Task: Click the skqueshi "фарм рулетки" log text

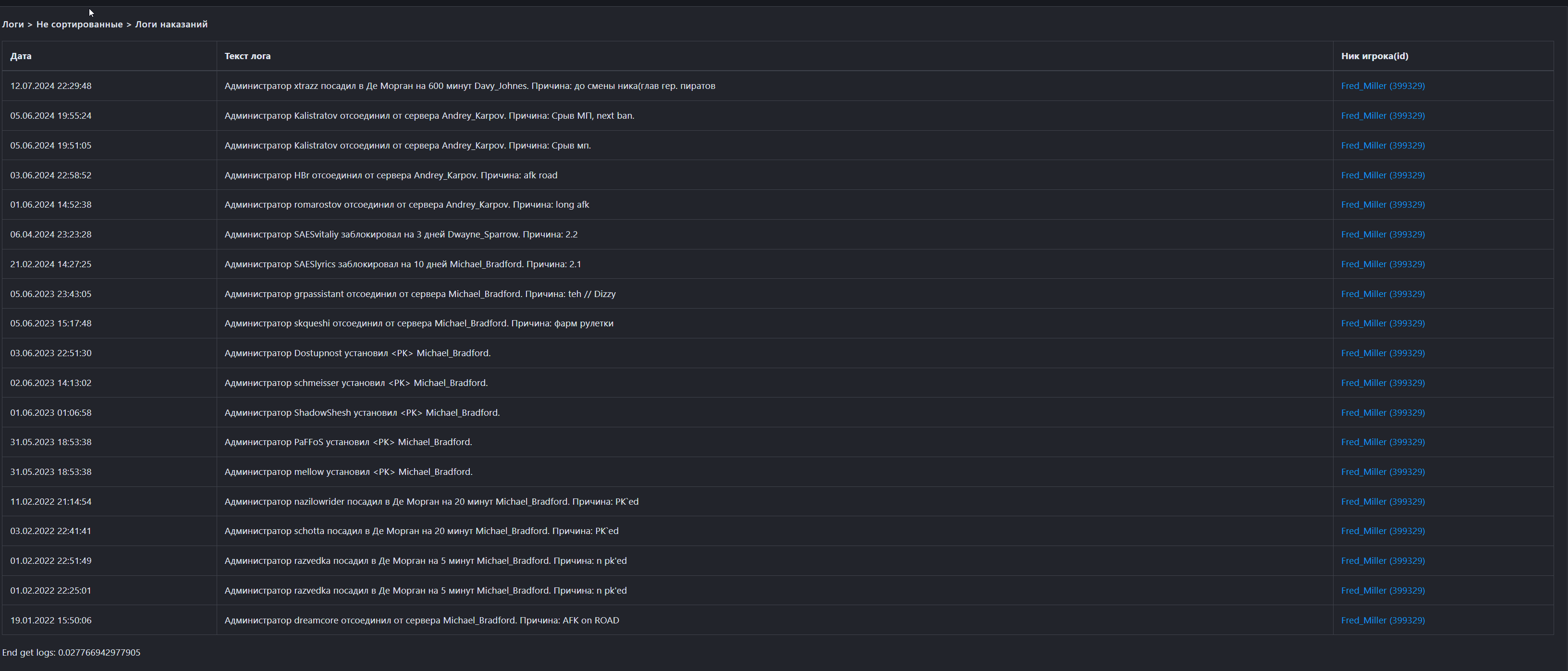Action: (x=419, y=323)
